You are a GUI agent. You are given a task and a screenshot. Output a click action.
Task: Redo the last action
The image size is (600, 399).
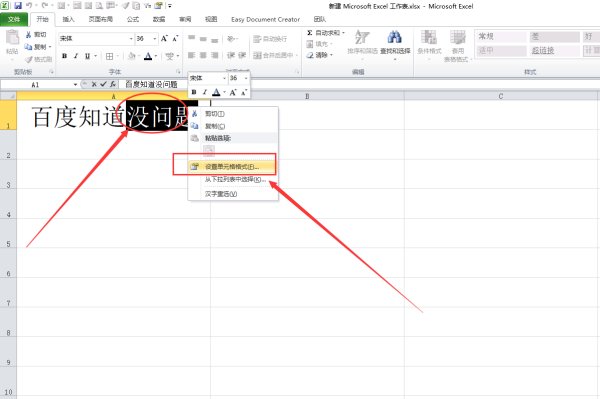tap(45, 6)
